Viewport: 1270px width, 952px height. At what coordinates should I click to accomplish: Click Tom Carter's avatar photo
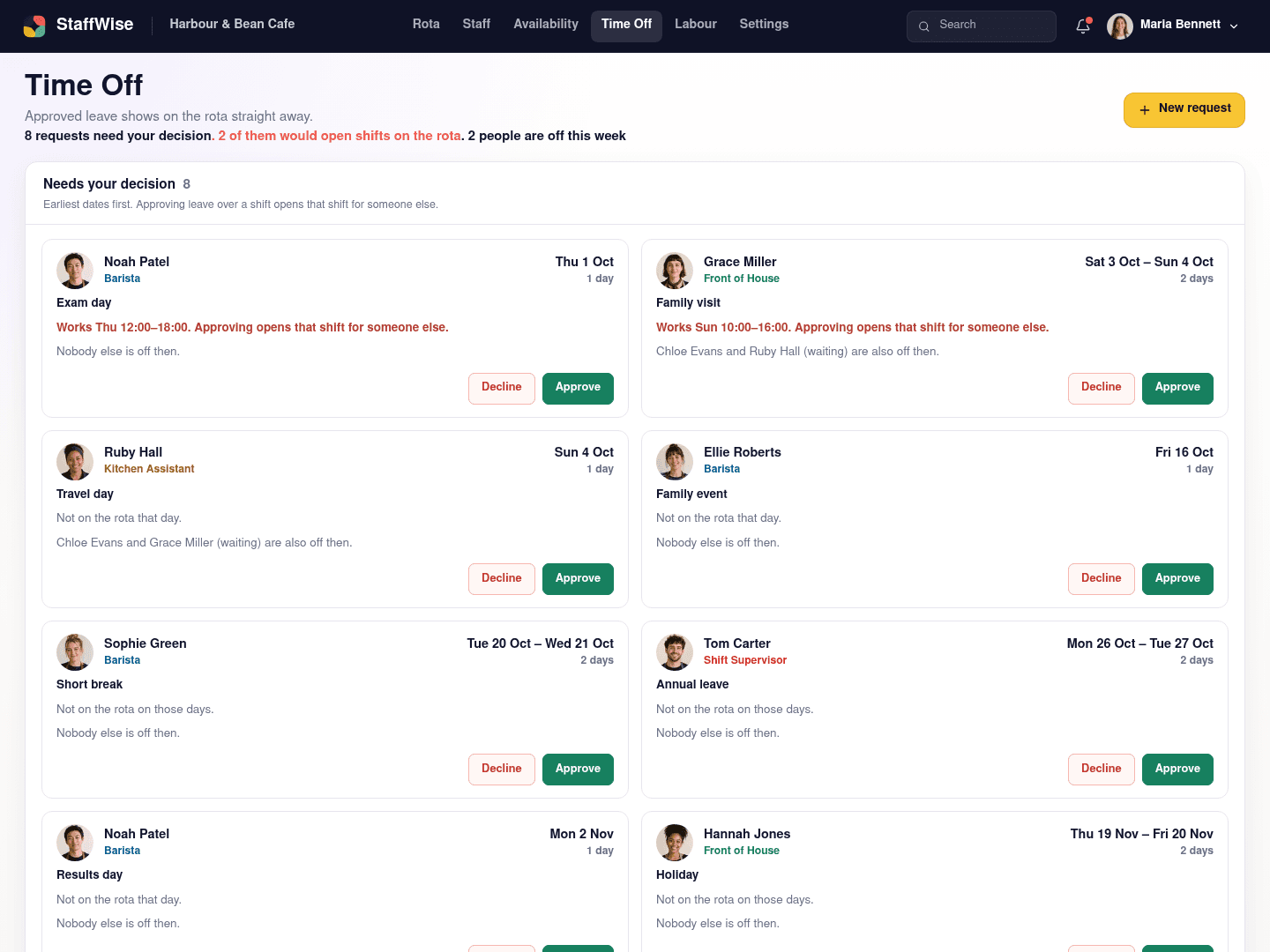tap(675, 652)
